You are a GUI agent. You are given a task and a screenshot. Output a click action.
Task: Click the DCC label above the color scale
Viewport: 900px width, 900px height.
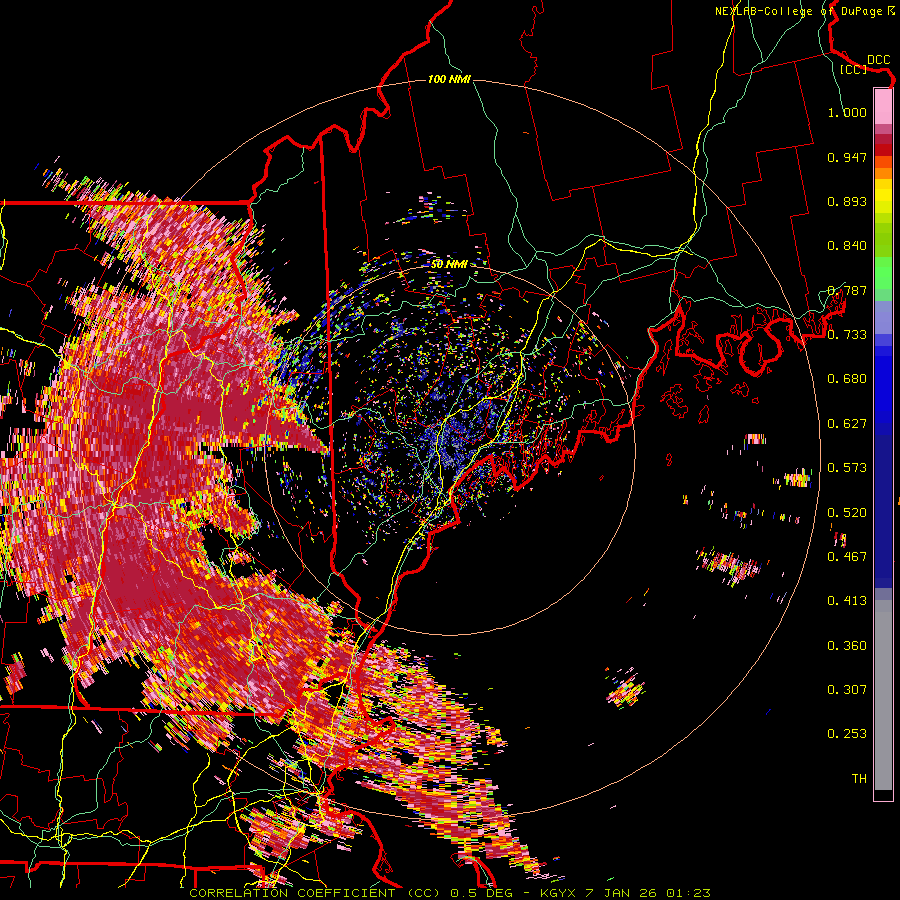click(879, 60)
